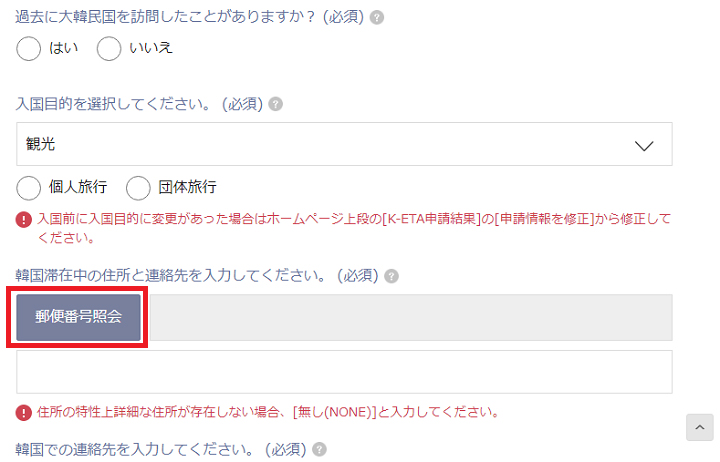Click red warning icon beside 入国前 notice

[x=23, y=220]
